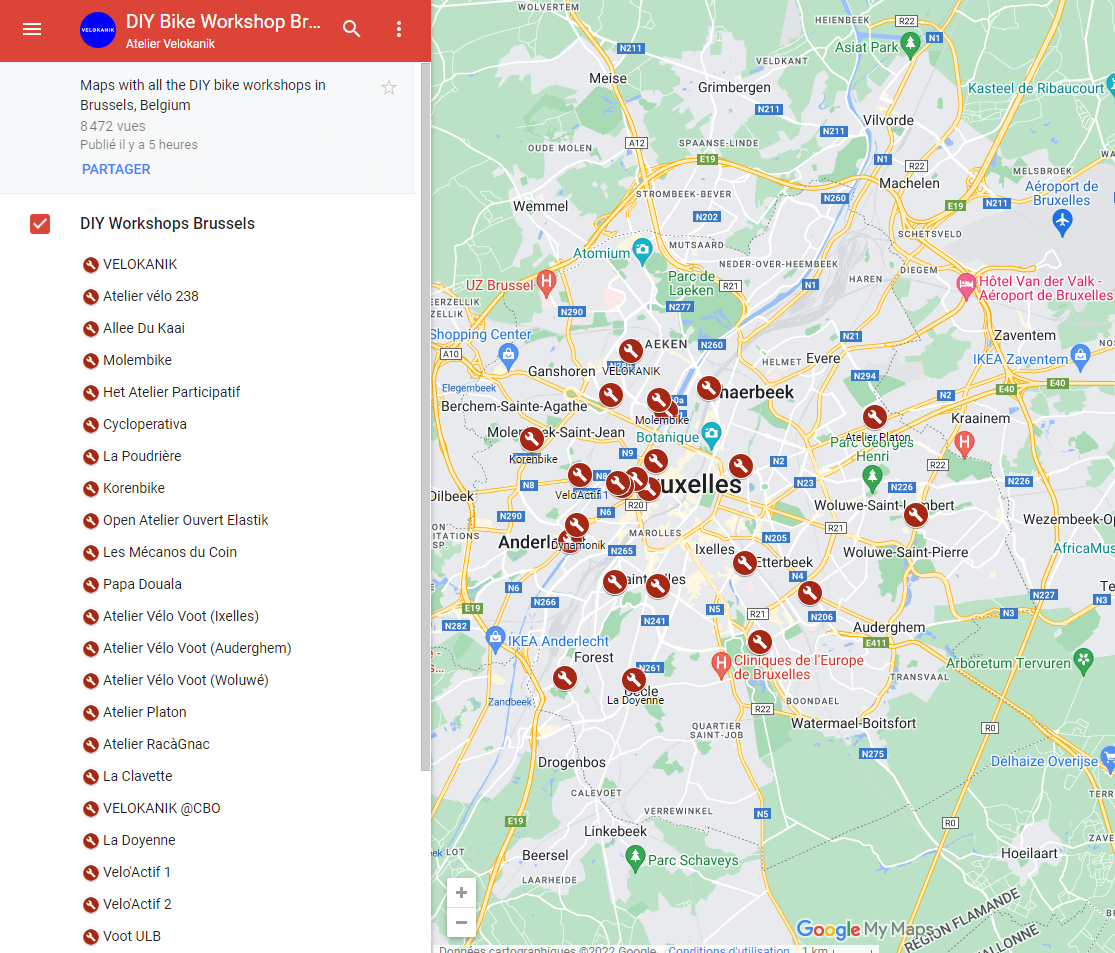Click the IKEA Zaventem shopping pin
1115x953 pixels.
[x=1080, y=356]
